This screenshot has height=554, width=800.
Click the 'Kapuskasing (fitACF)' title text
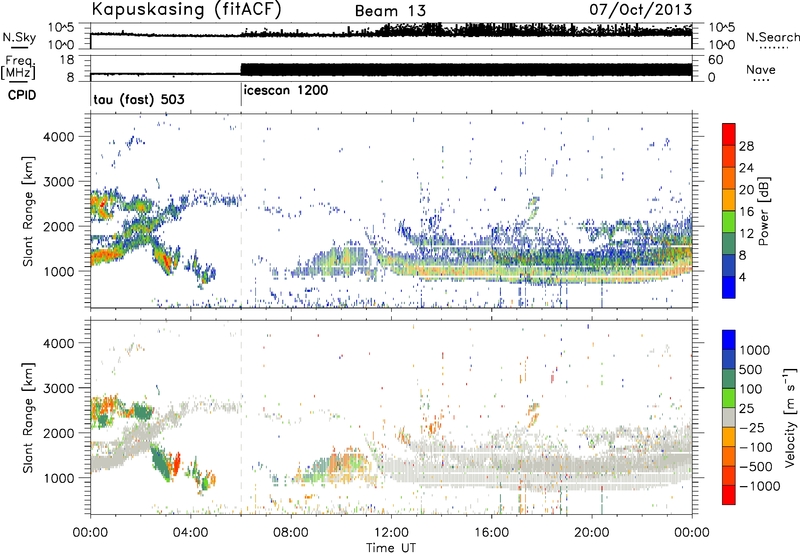186,9
